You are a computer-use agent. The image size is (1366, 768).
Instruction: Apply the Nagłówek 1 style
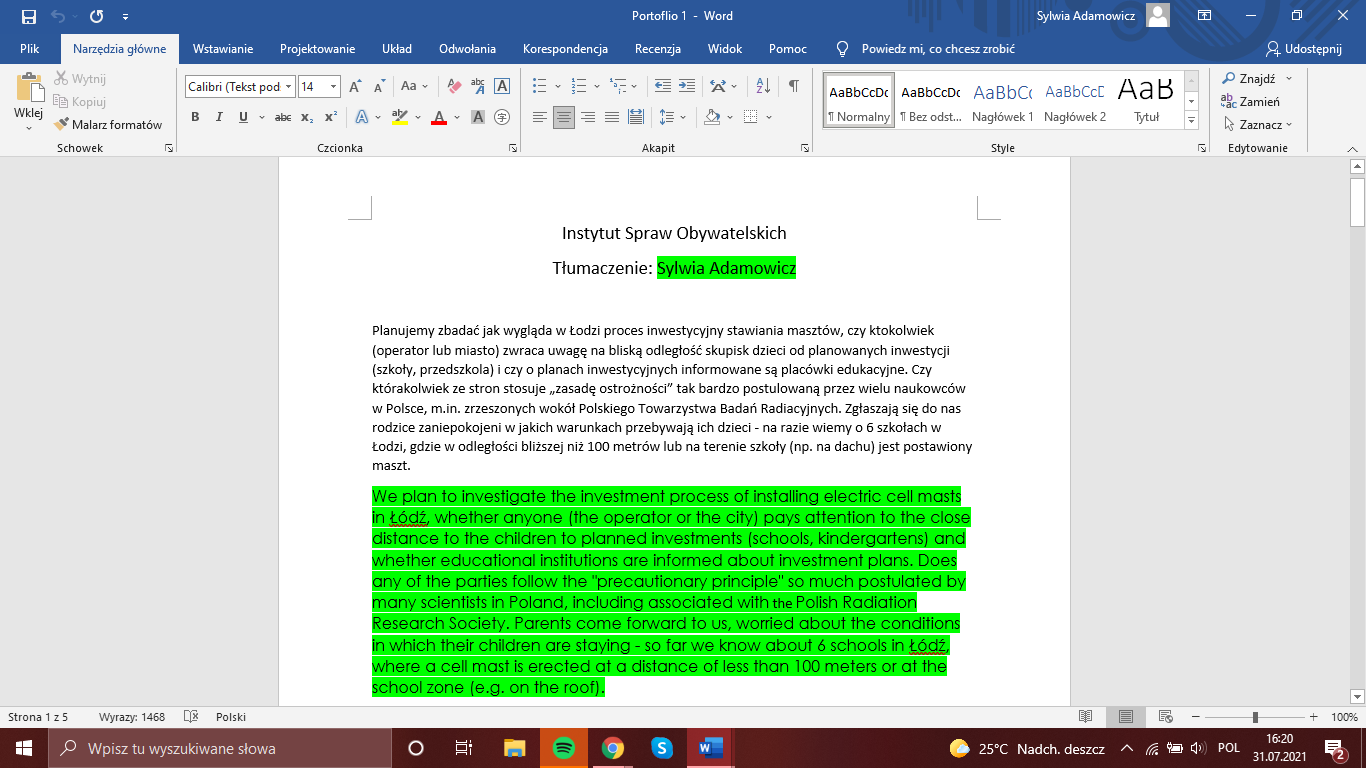(1003, 101)
